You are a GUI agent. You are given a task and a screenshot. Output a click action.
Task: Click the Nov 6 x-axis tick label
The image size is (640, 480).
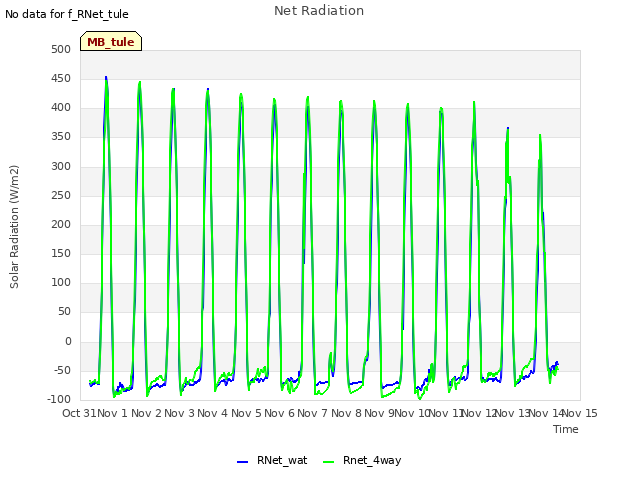point(280,413)
